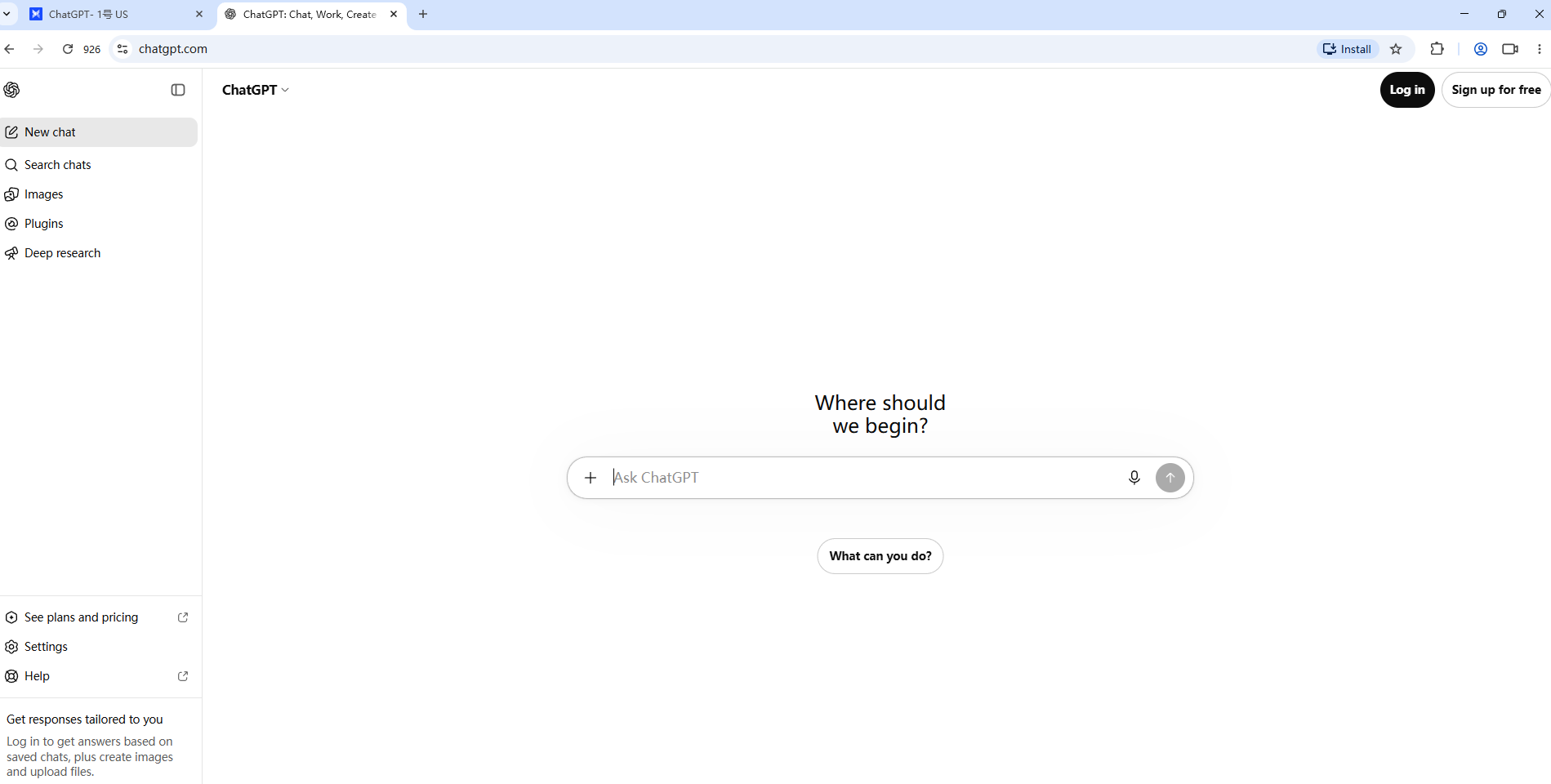View site information icon in address bar

[123, 49]
